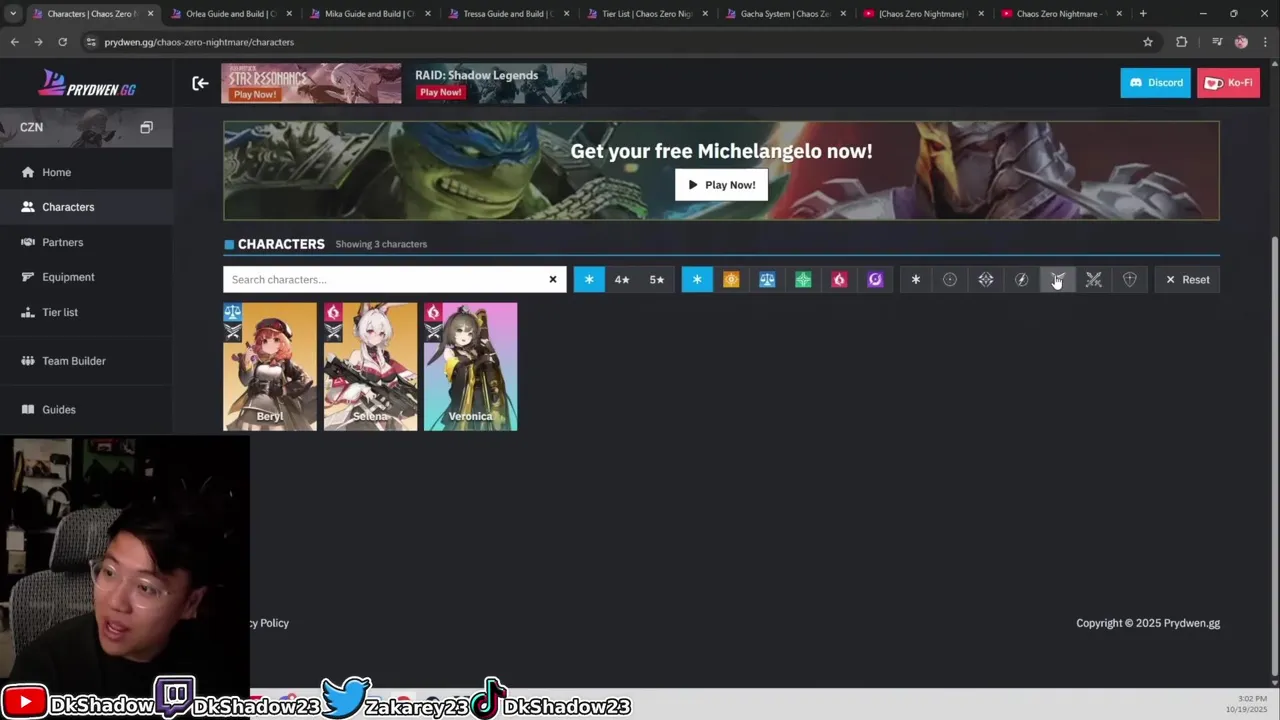
Task: Go back in browser history
Action: pos(14,42)
